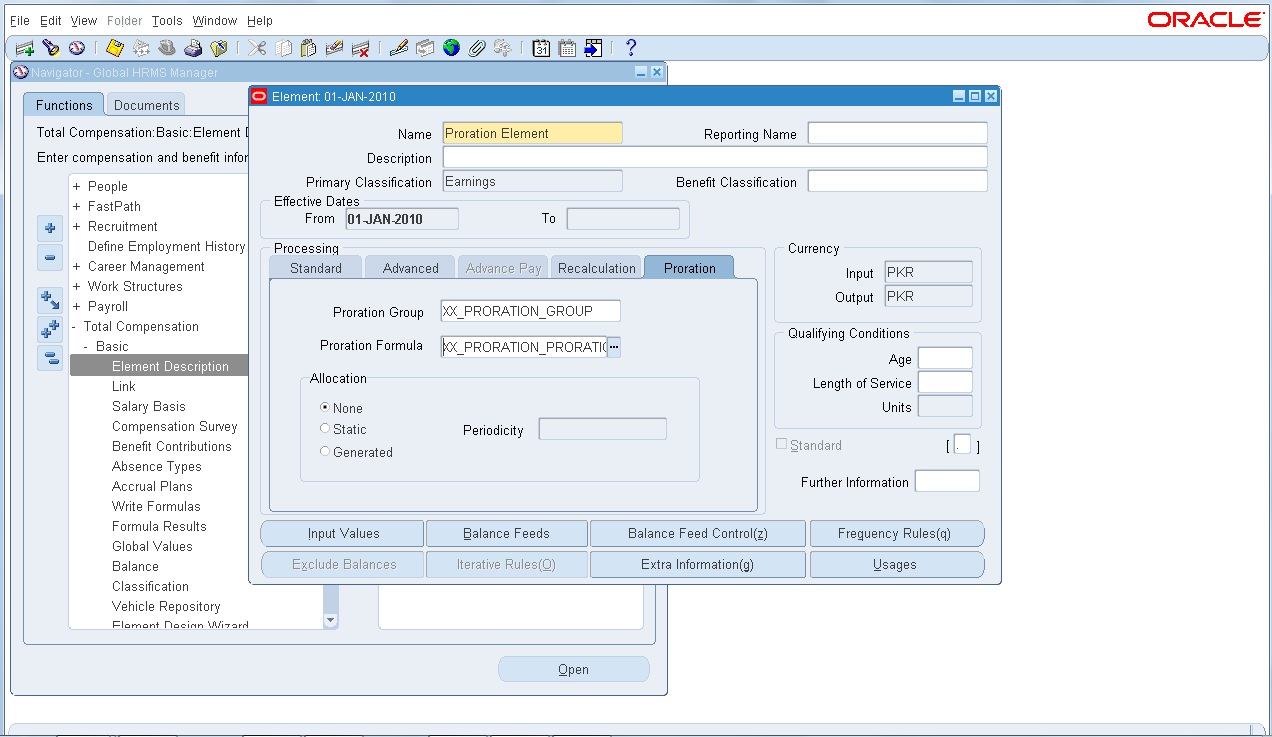Switch to the Advanced processing tab
1272x737 pixels.
(410, 268)
